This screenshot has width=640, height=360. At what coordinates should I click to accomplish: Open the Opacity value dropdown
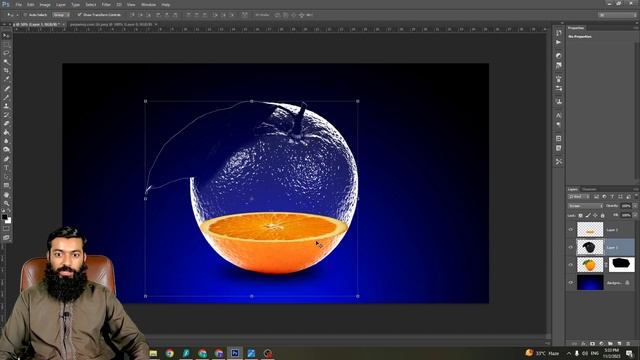point(635,206)
